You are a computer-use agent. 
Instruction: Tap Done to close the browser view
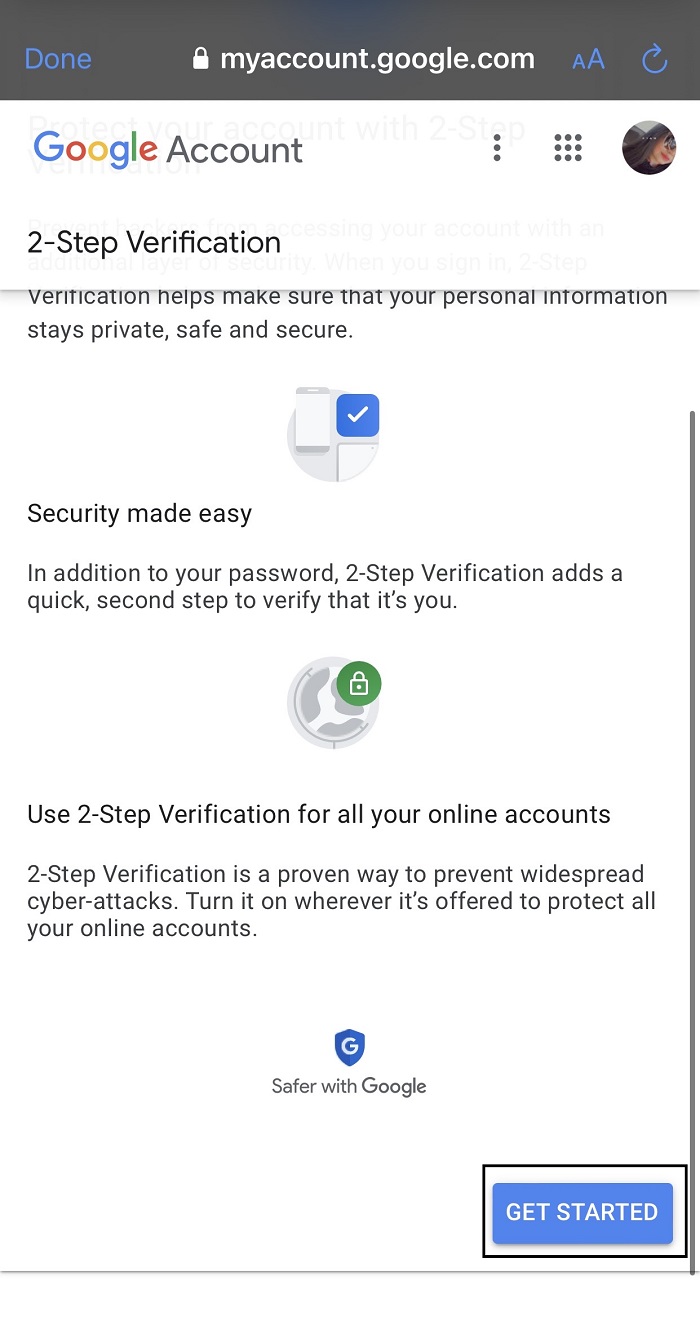click(58, 59)
